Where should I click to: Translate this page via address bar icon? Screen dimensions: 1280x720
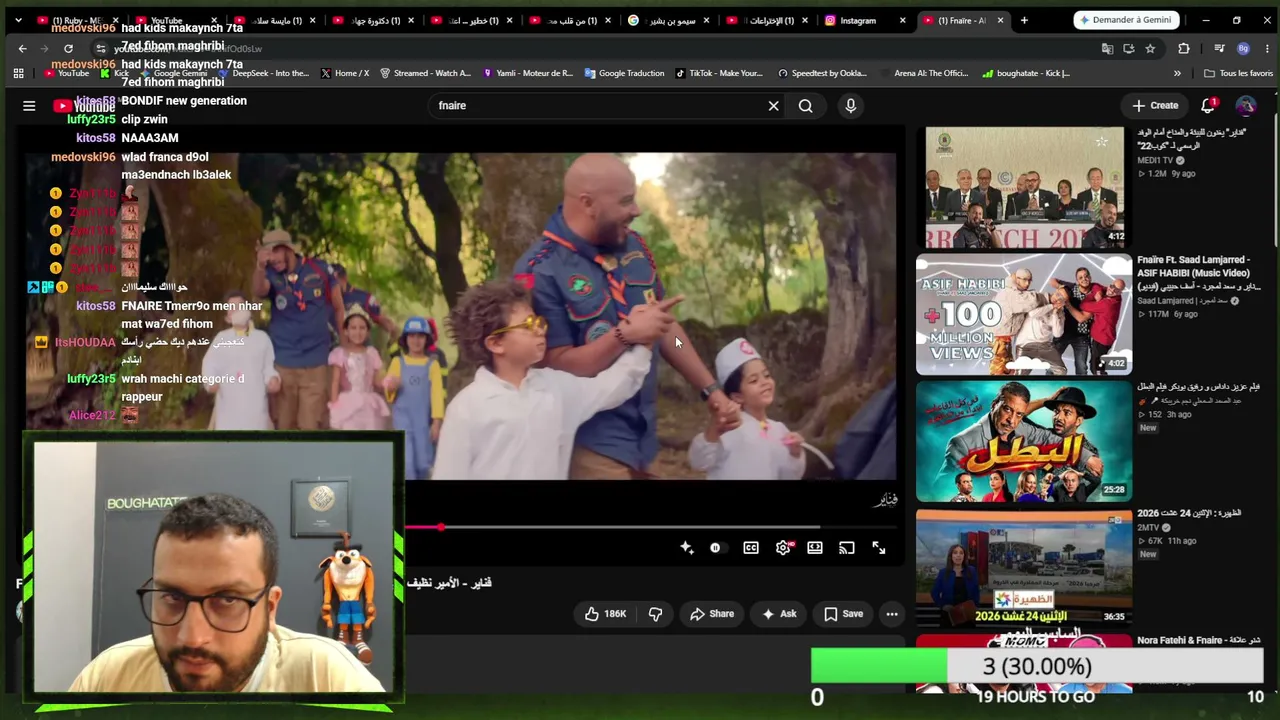point(1107,48)
